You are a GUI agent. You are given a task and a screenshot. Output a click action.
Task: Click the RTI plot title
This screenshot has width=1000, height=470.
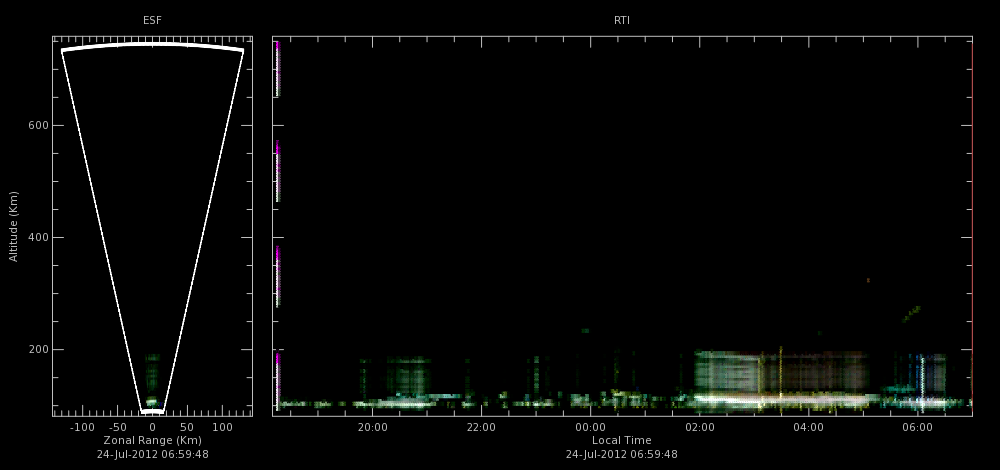622,20
